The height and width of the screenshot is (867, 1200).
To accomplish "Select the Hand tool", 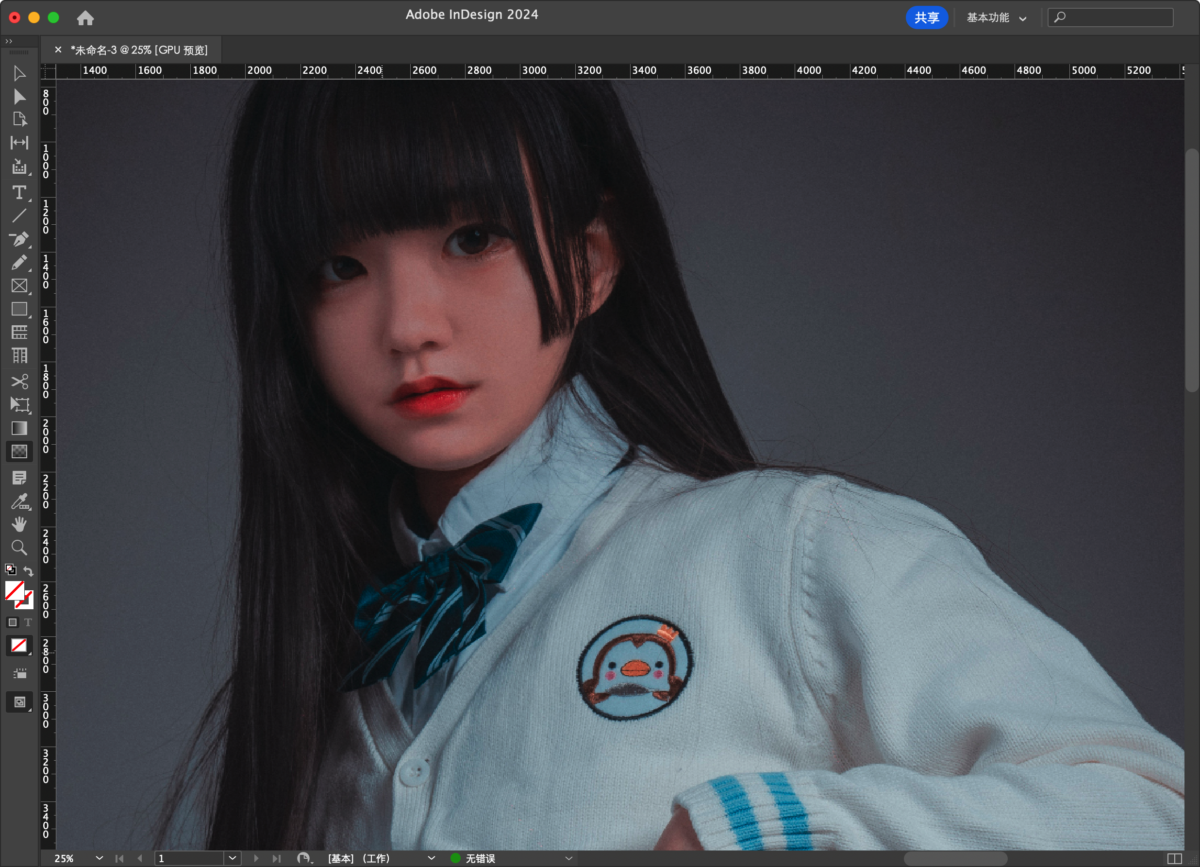I will pos(19,524).
